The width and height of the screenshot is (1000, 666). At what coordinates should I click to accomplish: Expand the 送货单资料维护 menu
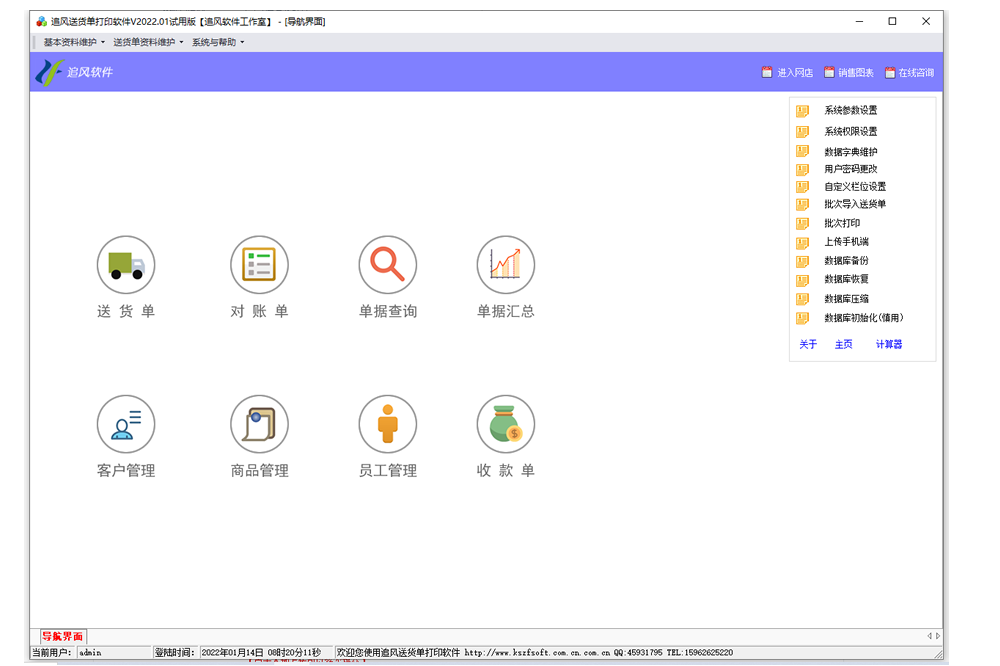148,42
